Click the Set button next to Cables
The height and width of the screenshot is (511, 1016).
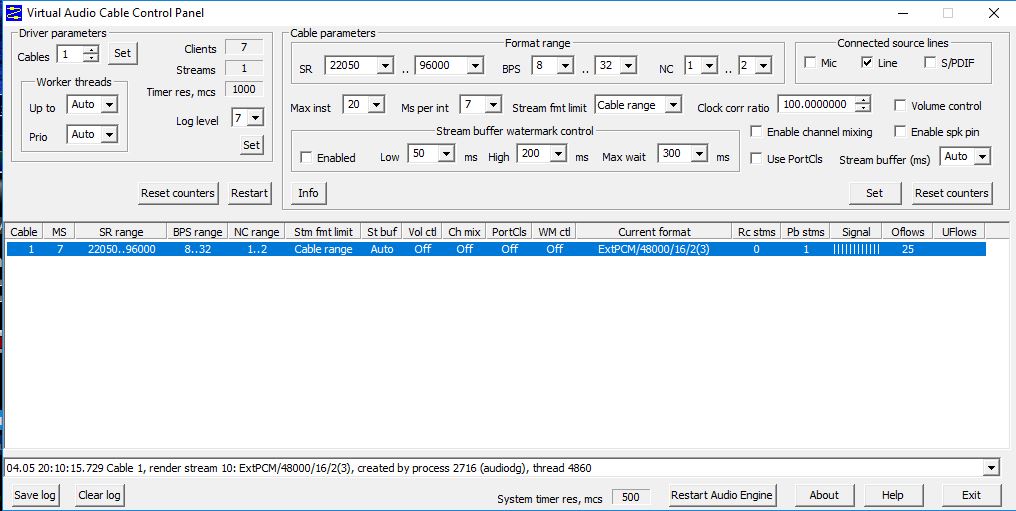[122, 54]
